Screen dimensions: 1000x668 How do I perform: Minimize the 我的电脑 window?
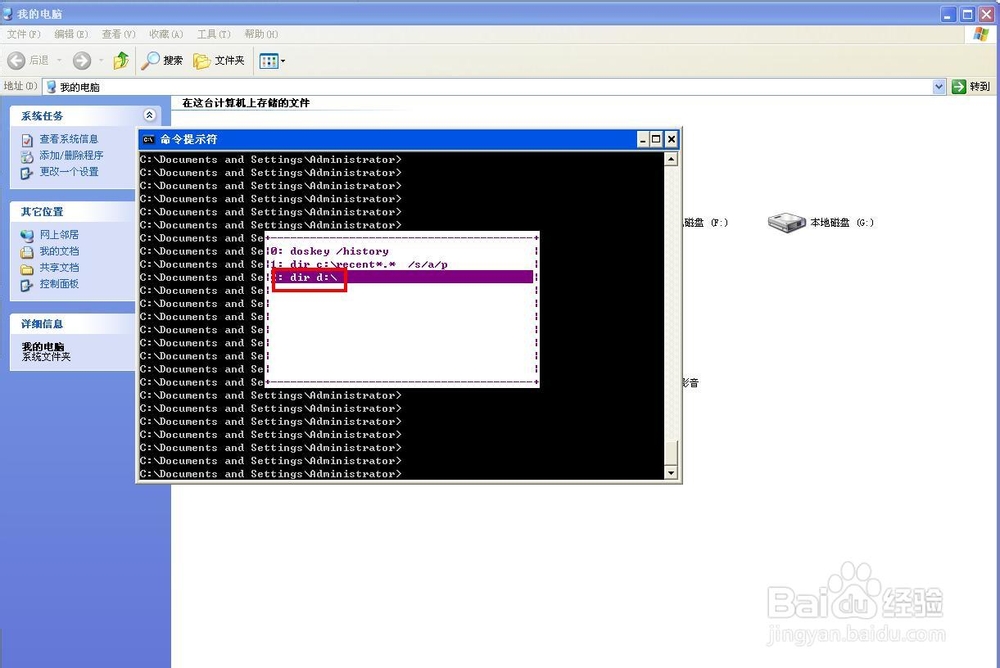pos(948,14)
